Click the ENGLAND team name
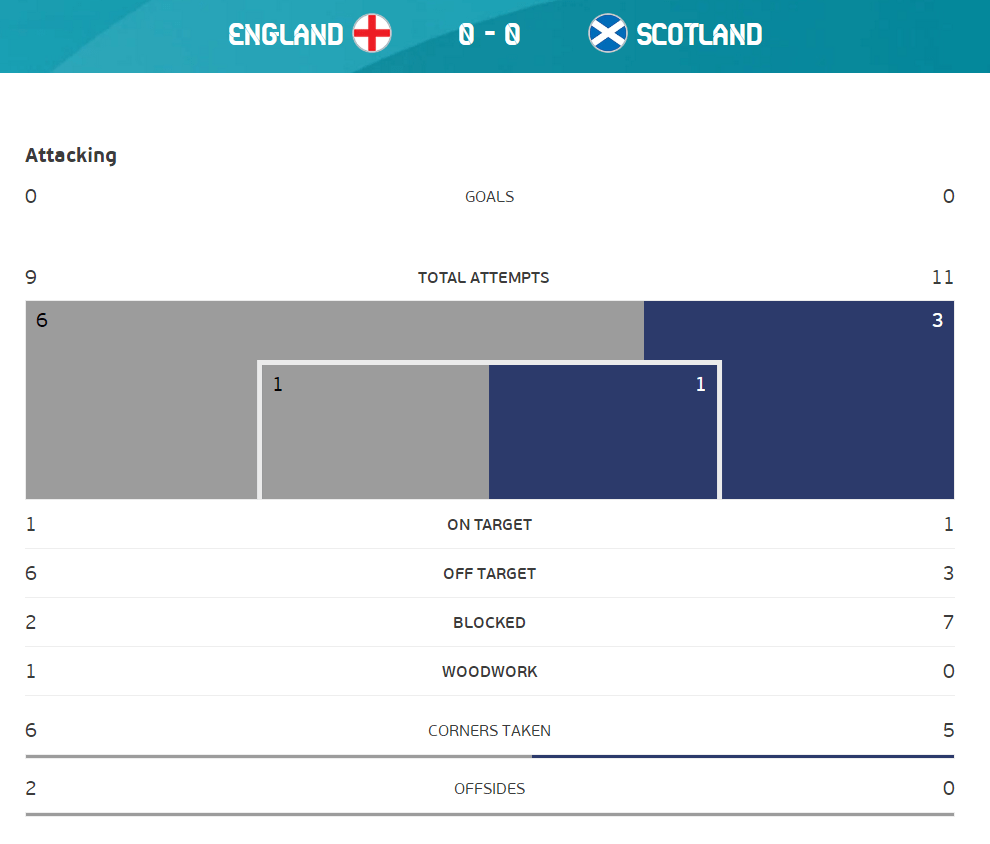 285,34
